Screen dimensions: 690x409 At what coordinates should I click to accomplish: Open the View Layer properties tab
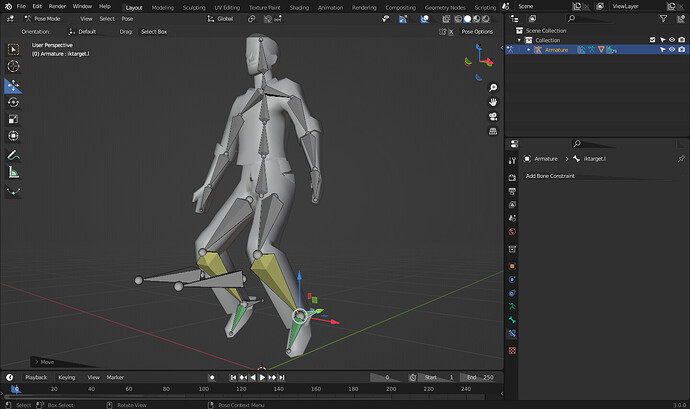[512, 205]
